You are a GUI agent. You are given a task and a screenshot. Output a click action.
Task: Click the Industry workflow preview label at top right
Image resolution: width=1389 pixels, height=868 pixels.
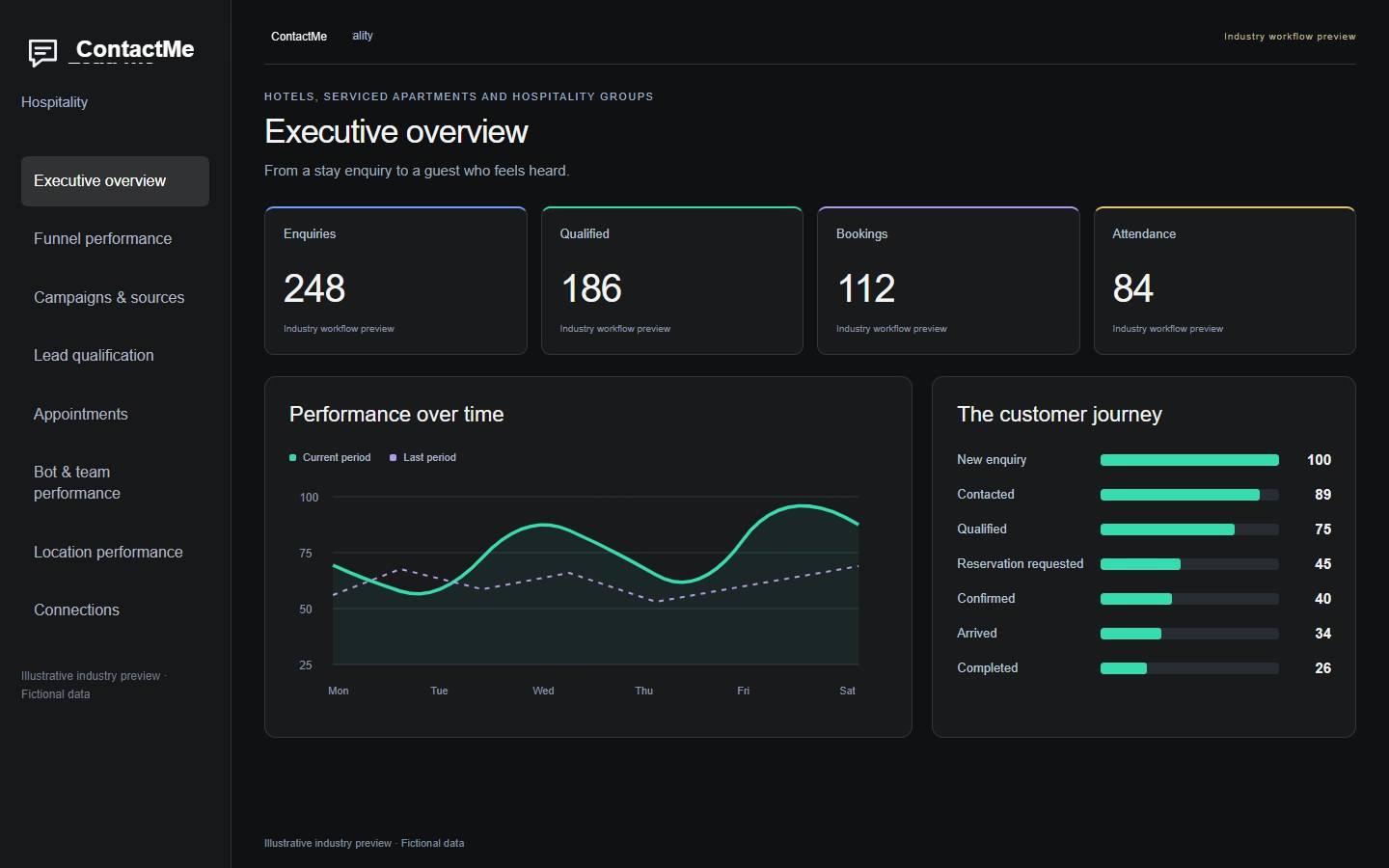[x=1290, y=37]
